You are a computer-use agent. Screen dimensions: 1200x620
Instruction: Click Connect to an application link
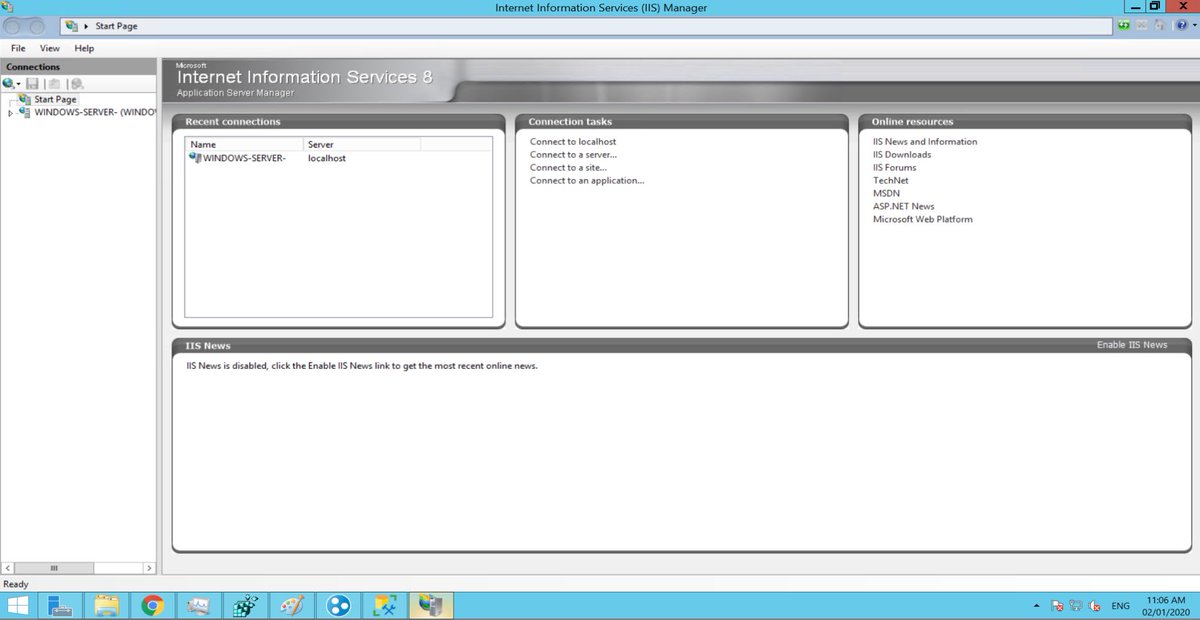tap(587, 181)
